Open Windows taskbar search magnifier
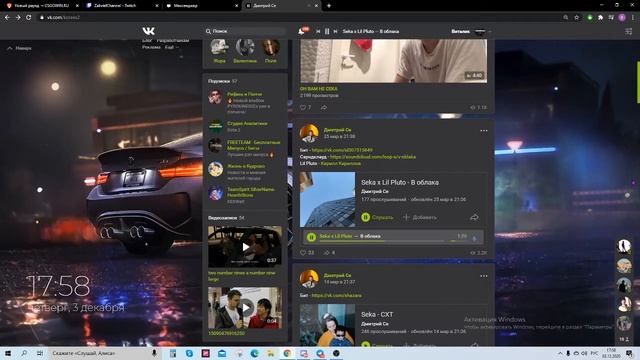This screenshot has width=640, height=360. coord(24,353)
